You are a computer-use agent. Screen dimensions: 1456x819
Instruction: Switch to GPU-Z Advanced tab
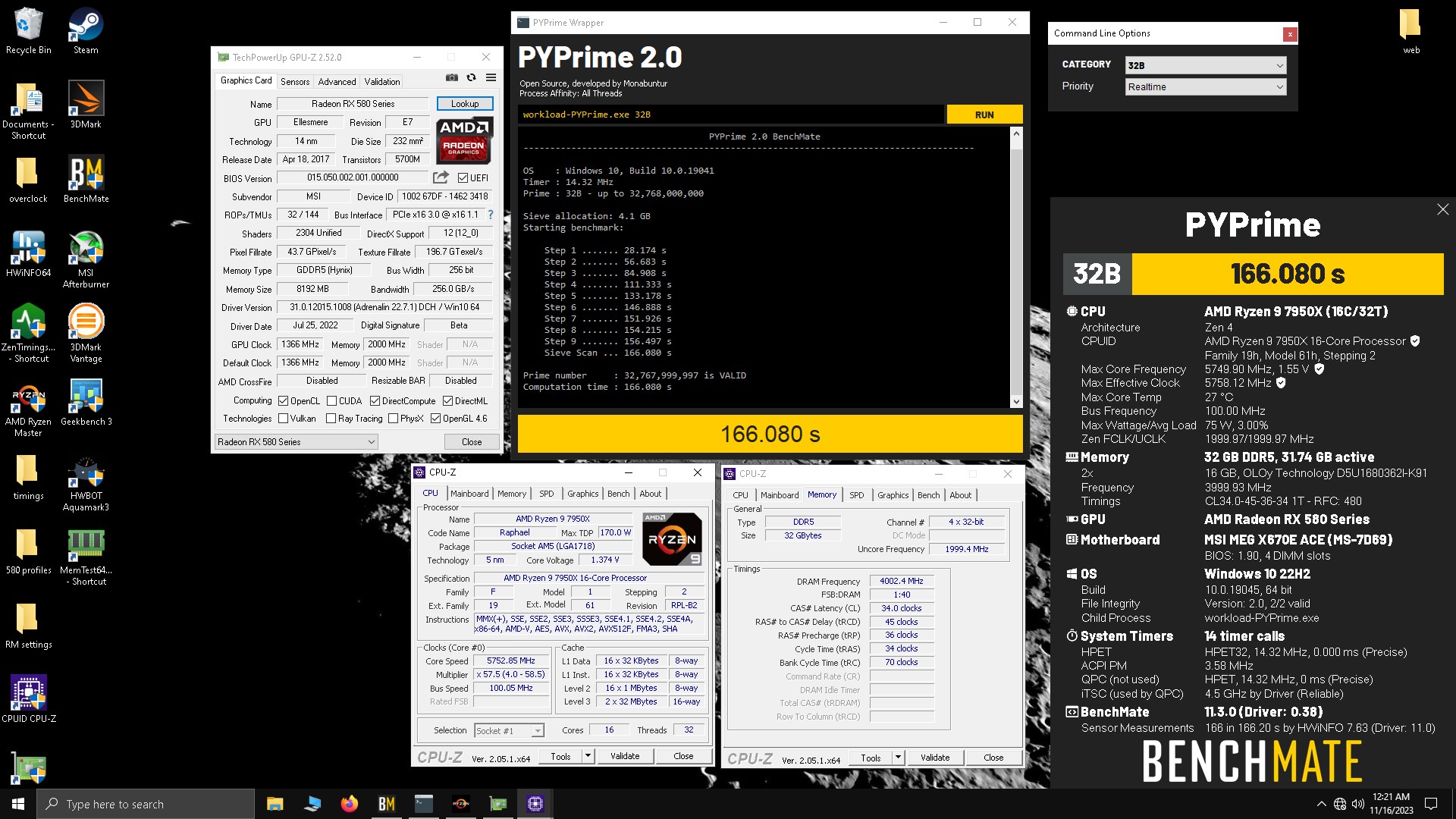(337, 82)
